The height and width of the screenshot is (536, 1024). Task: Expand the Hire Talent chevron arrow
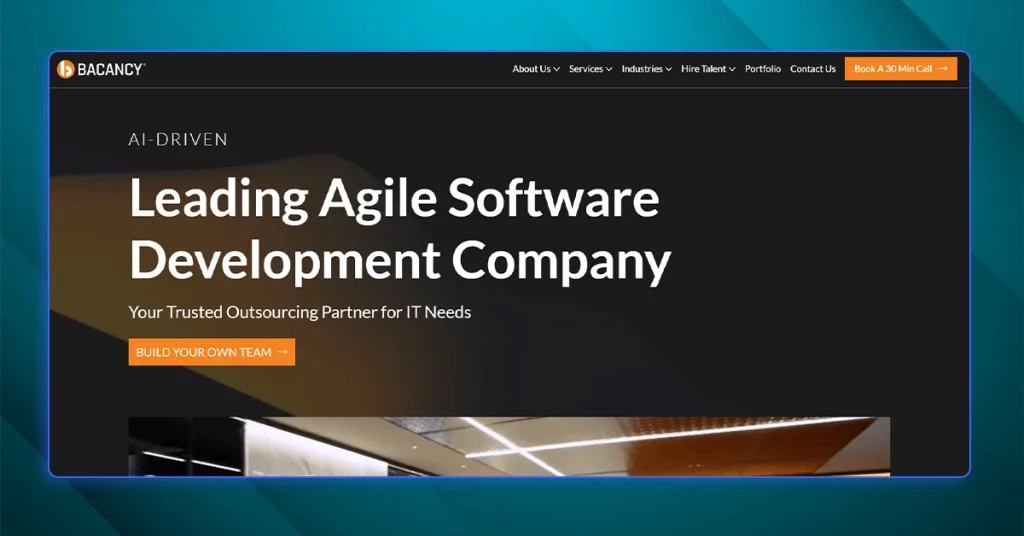point(732,70)
